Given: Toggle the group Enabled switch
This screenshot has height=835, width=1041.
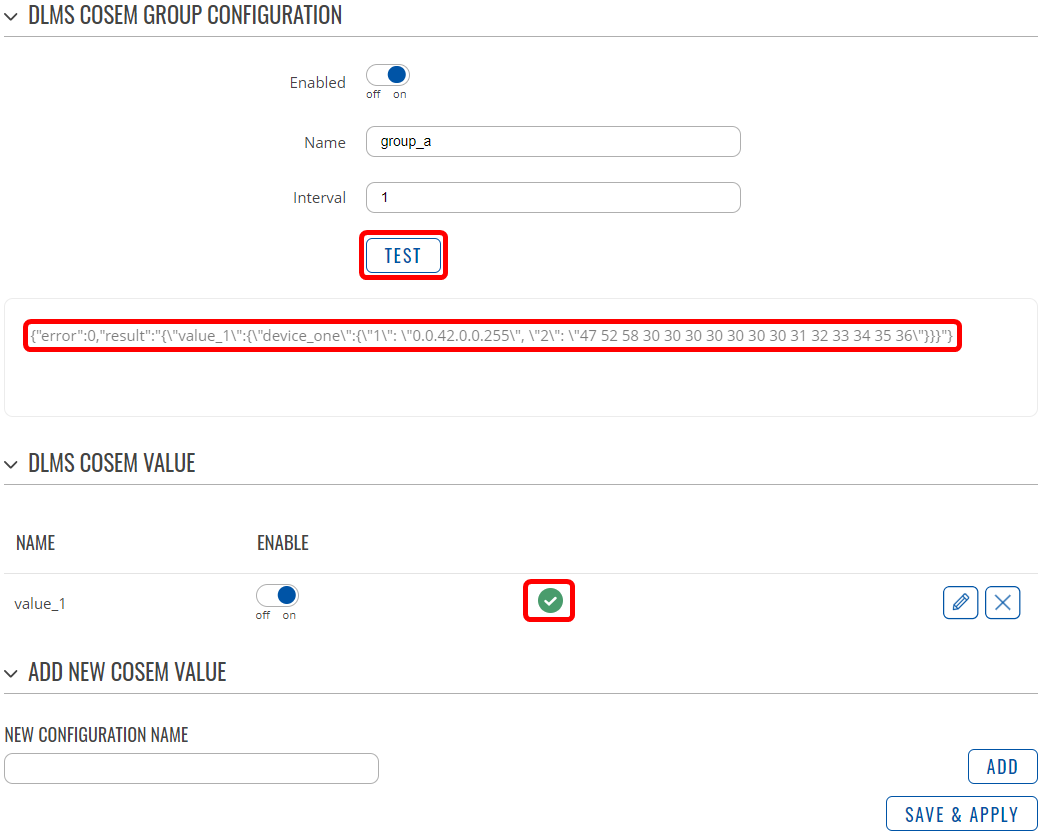Looking at the screenshot, I should [388, 75].
